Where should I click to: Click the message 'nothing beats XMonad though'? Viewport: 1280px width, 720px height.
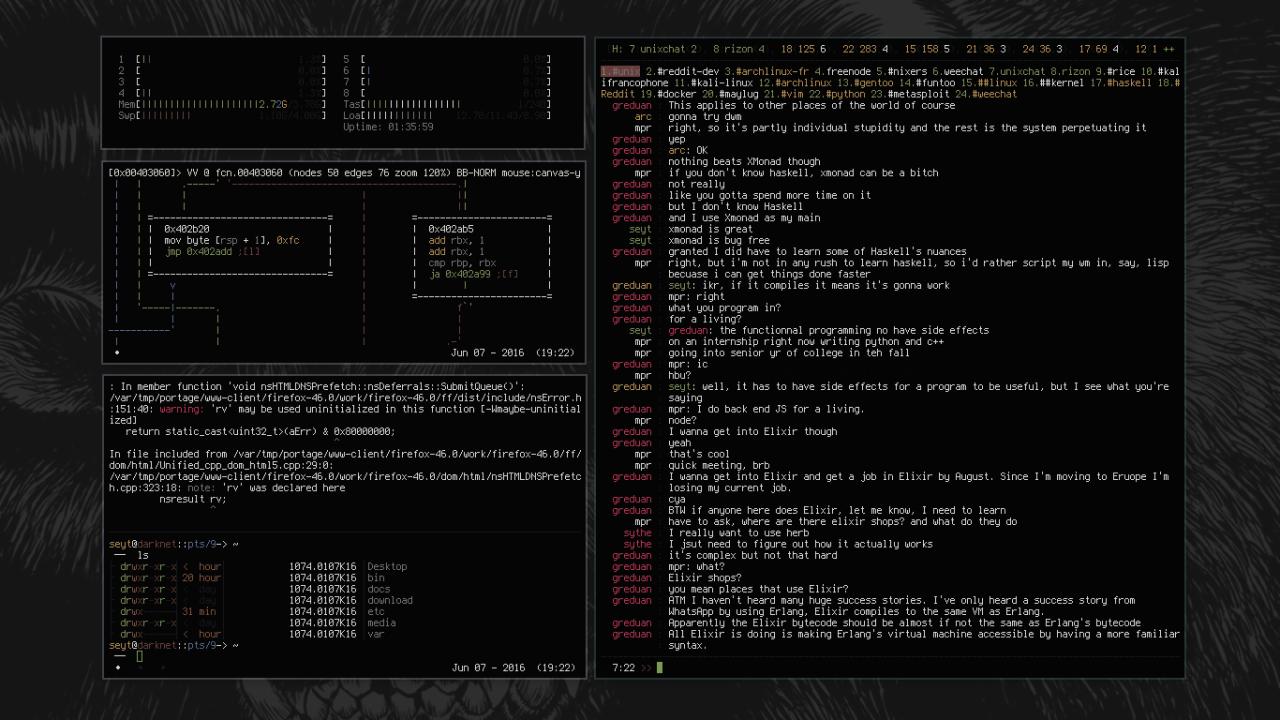pyautogui.click(x=744, y=161)
